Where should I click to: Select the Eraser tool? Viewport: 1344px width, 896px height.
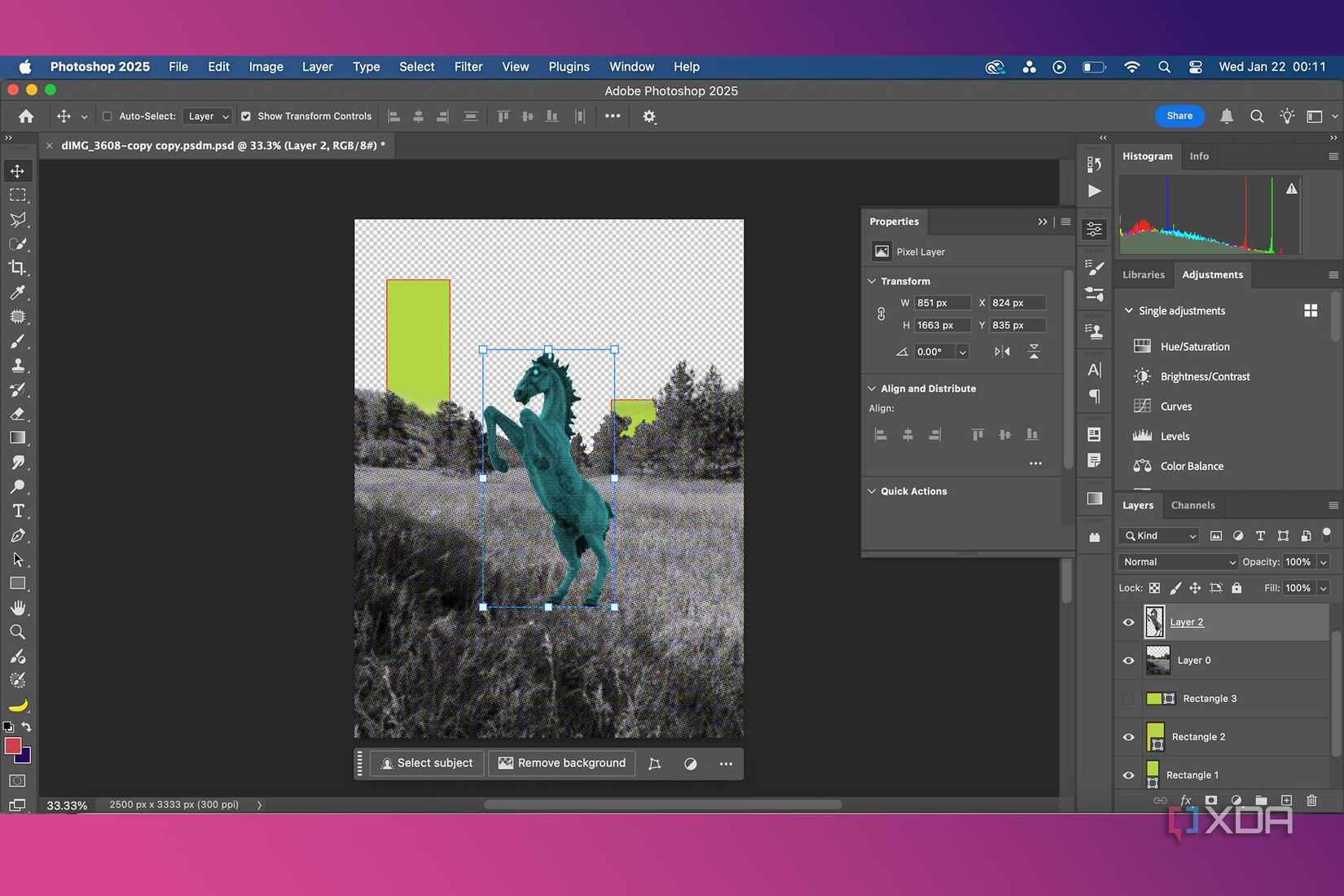tap(17, 414)
